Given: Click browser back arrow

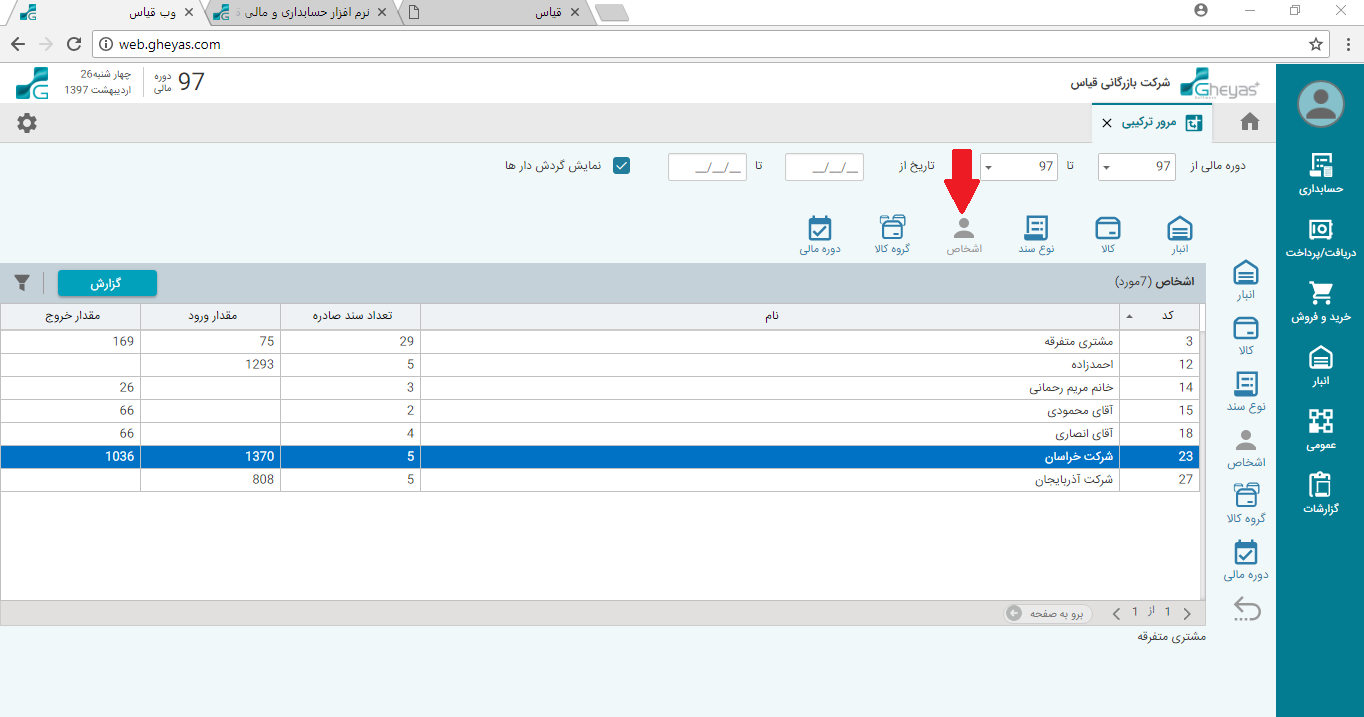Looking at the screenshot, I should (x=18, y=44).
